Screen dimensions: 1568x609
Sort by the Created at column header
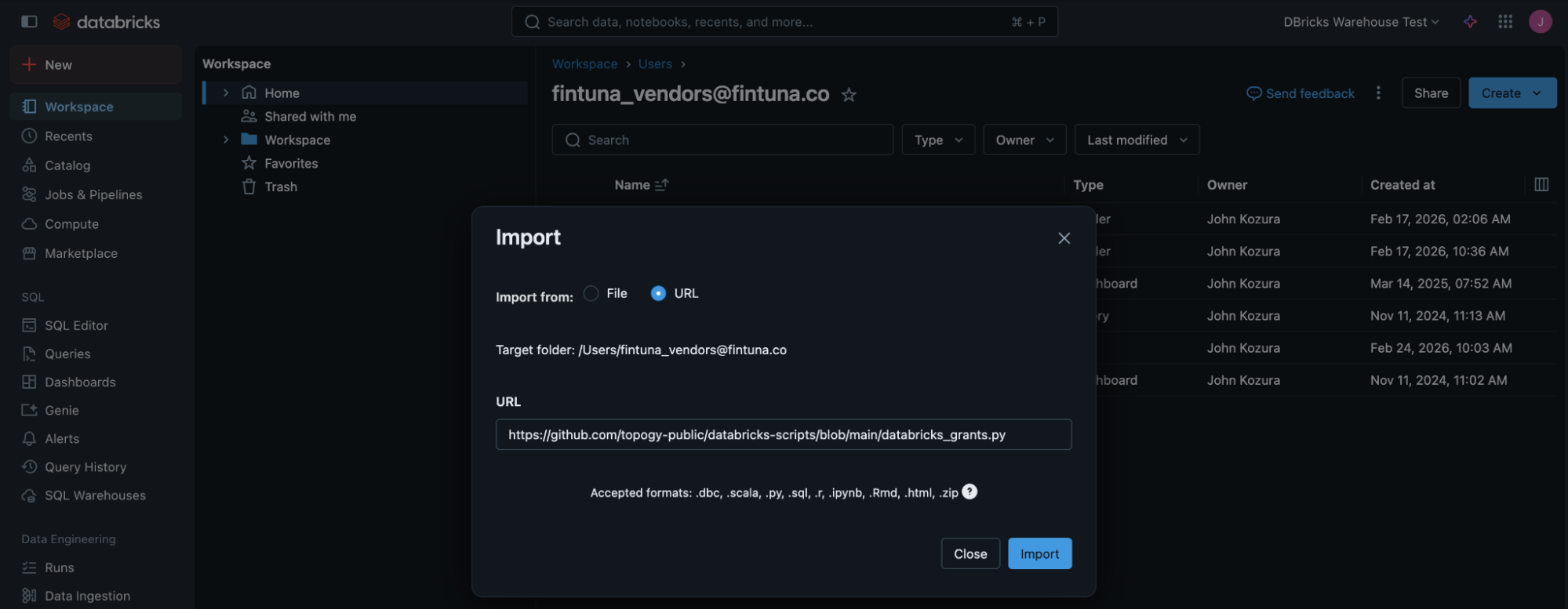pos(1402,185)
